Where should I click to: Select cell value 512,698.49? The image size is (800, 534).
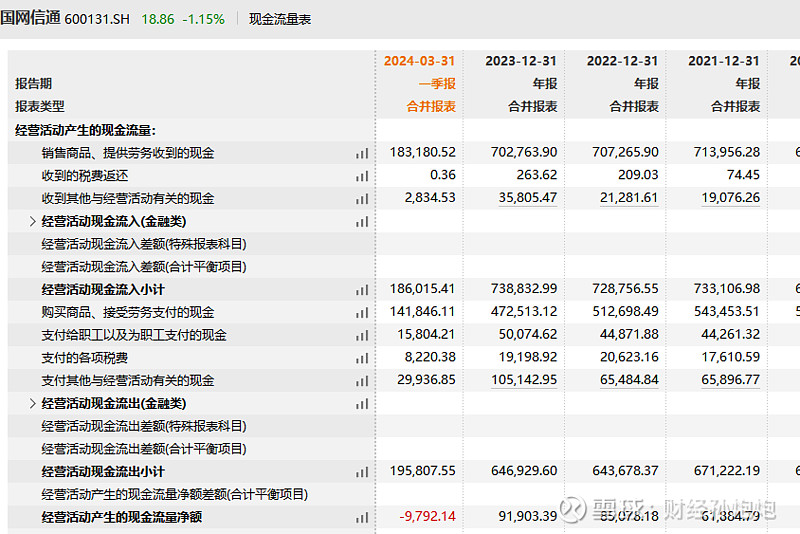coord(625,312)
